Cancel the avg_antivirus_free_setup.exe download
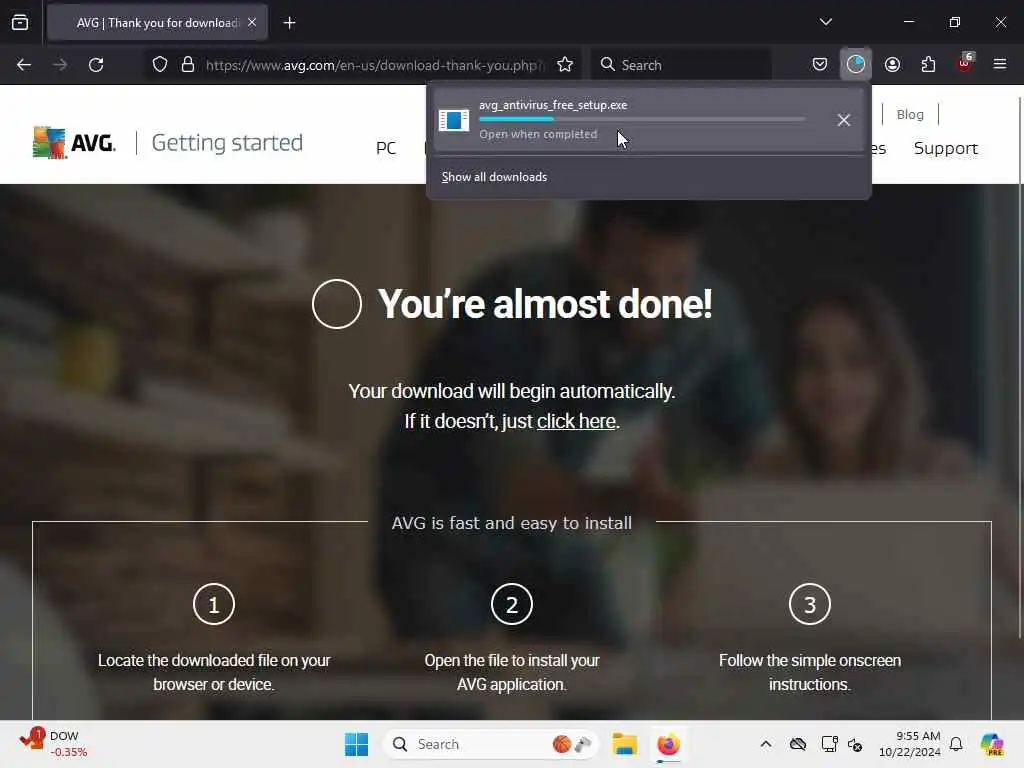Image resolution: width=1024 pixels, height=768 pixels. coord(844,120)
